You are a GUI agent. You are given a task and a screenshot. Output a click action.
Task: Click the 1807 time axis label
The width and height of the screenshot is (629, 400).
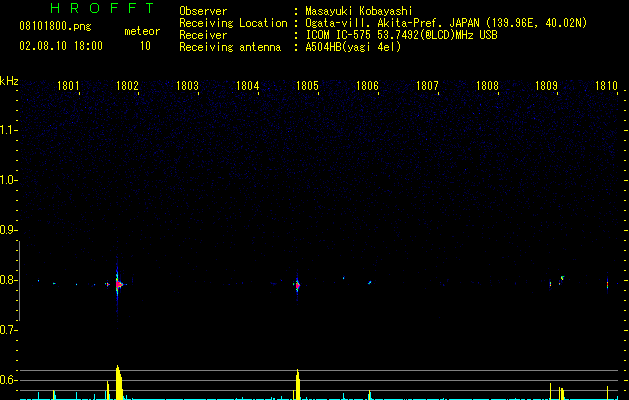[427, 86]
